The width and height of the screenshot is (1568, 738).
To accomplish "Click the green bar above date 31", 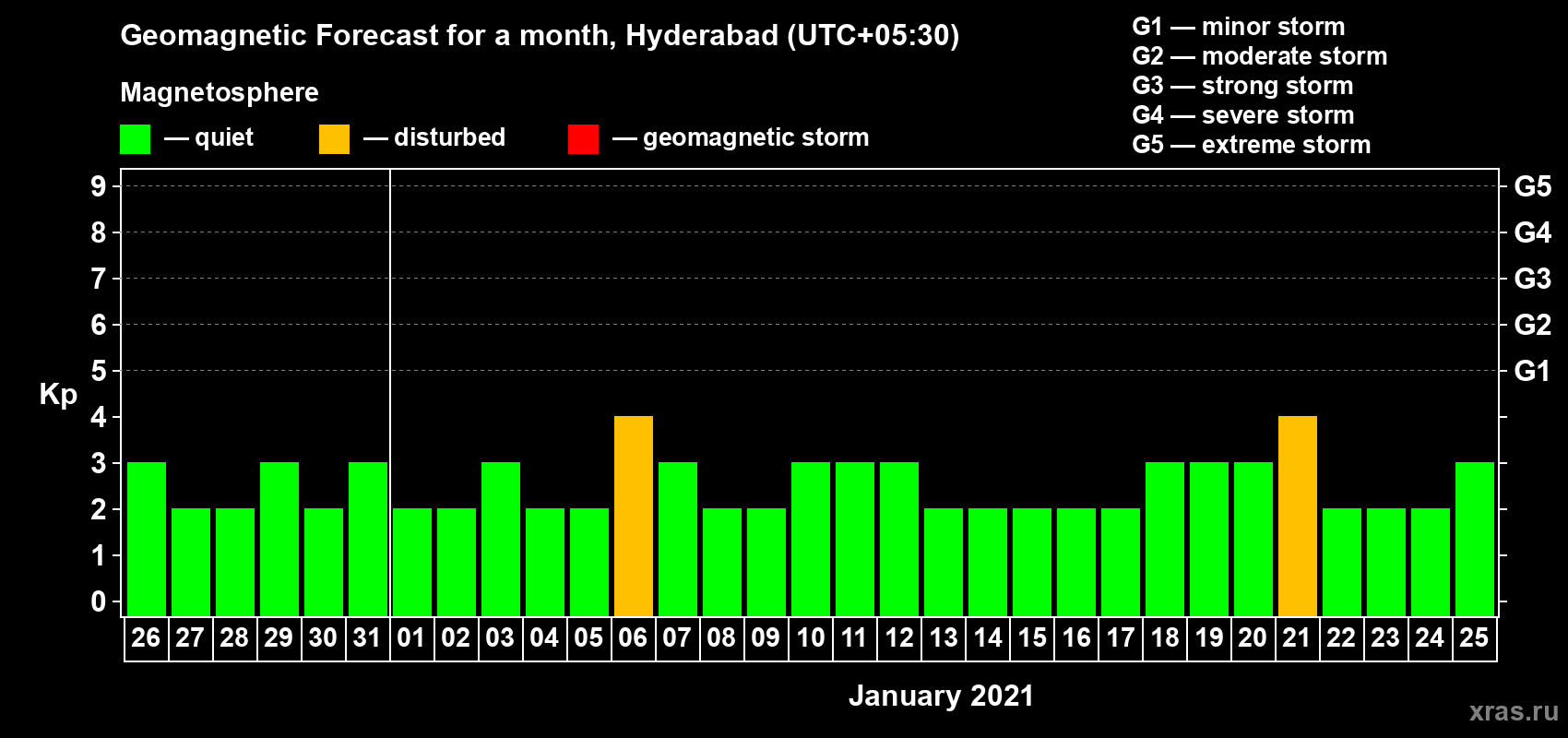I will coord(368,539).
